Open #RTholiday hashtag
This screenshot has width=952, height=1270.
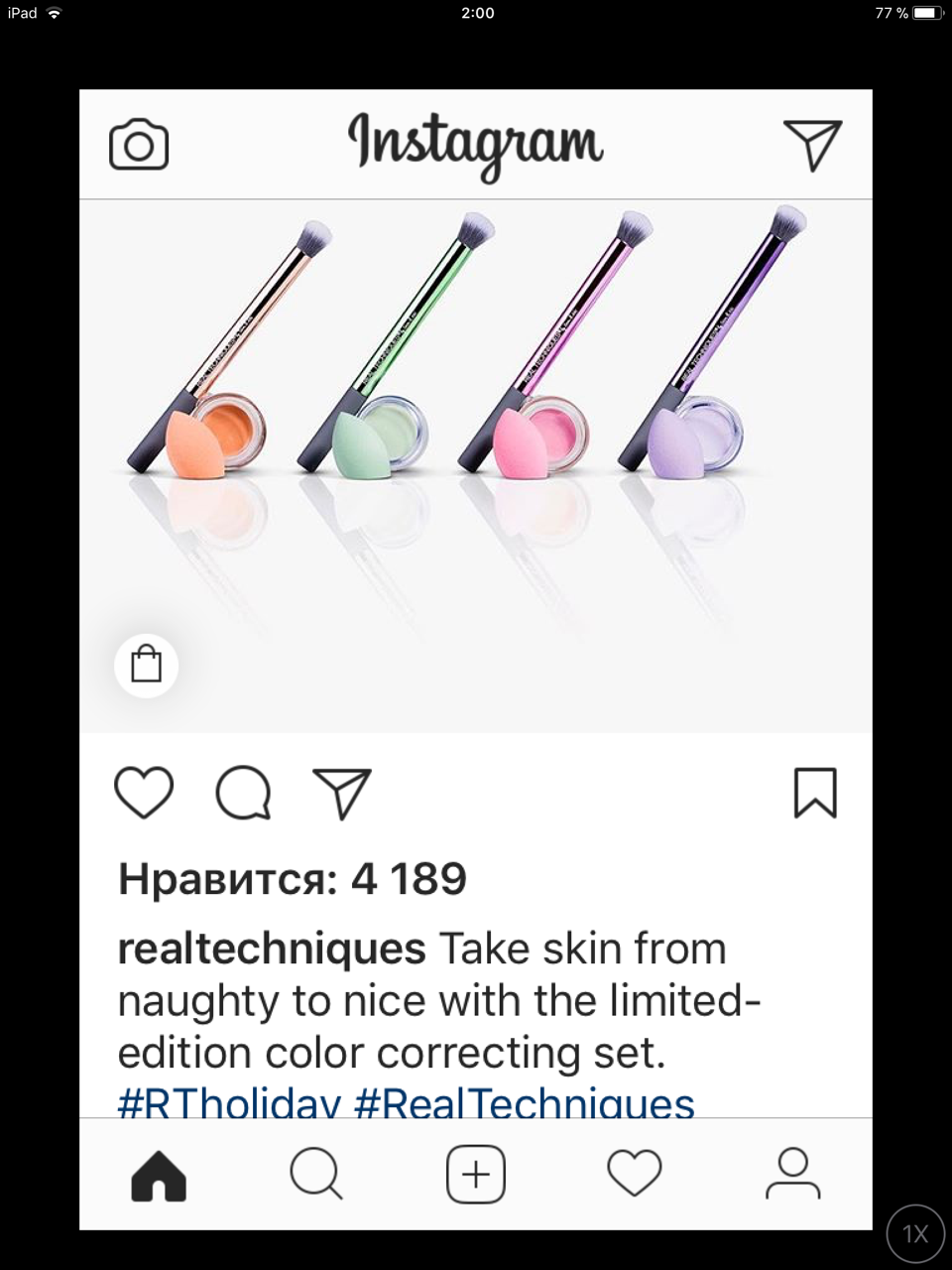click(229, 1103)
